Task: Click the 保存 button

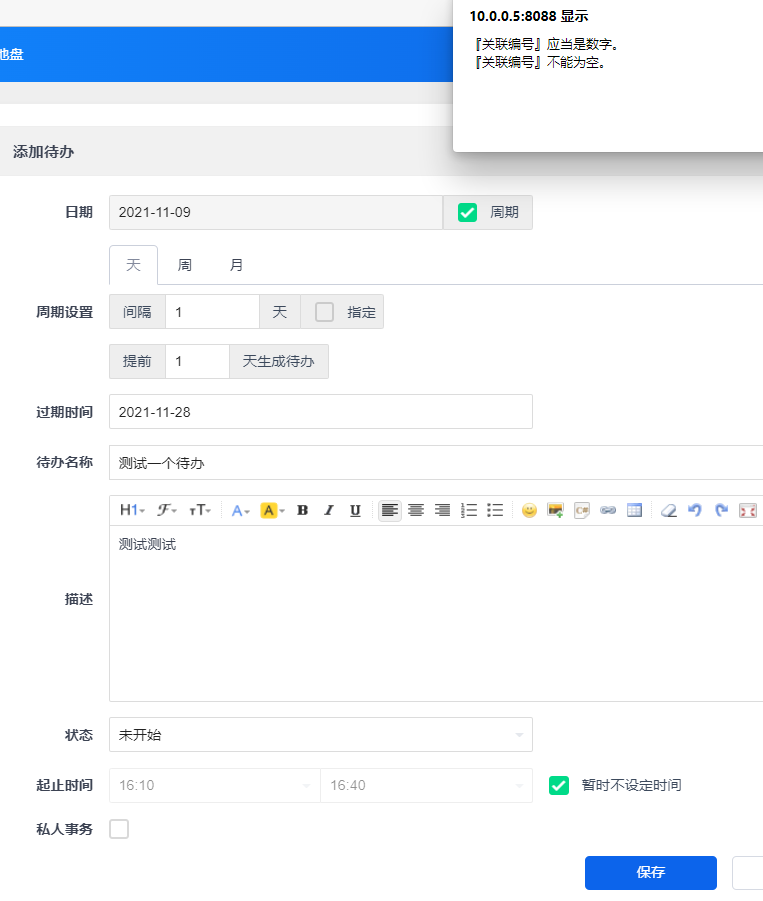Action: pos(650,872)
